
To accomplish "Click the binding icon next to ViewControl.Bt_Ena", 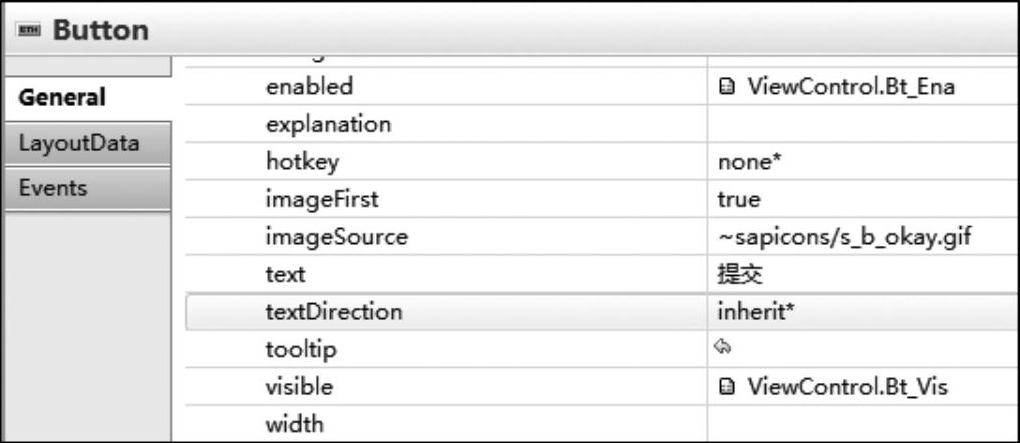I will (727, 87).
